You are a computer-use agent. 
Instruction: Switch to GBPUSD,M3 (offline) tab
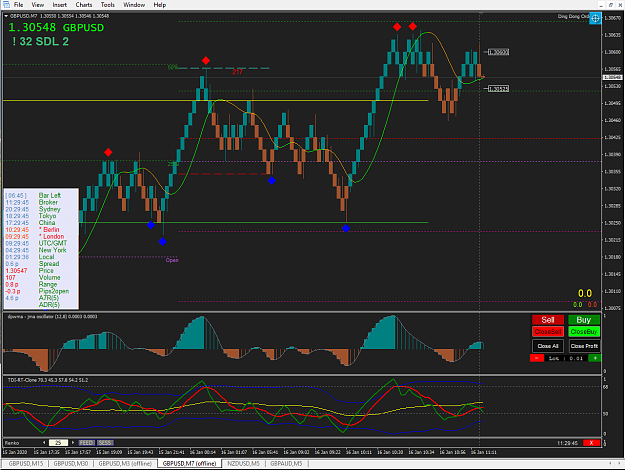(125, 464)
